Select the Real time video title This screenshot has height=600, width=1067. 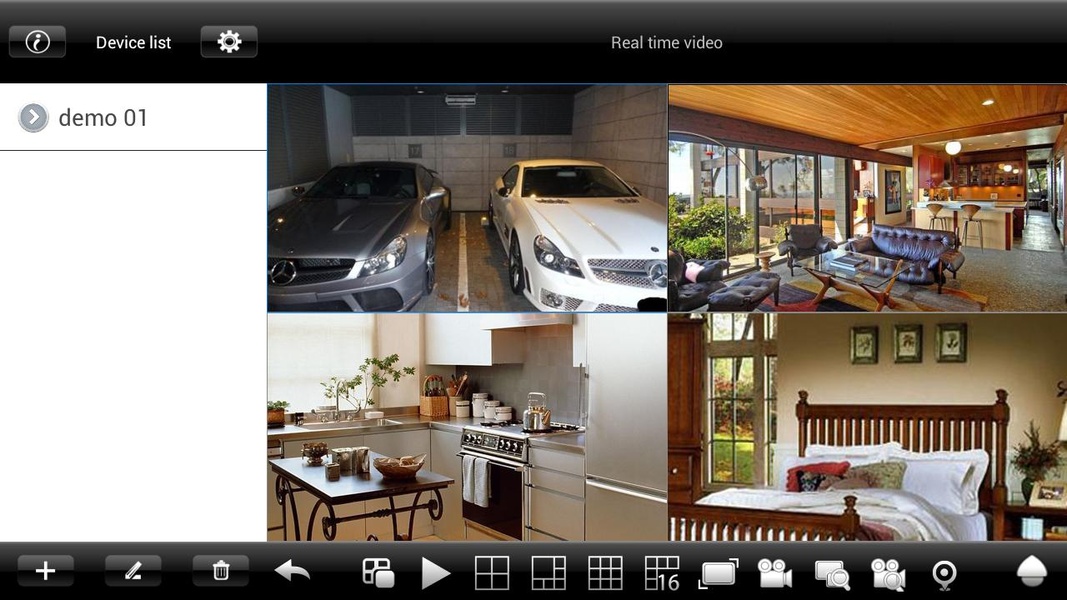[x=667, y=42]
